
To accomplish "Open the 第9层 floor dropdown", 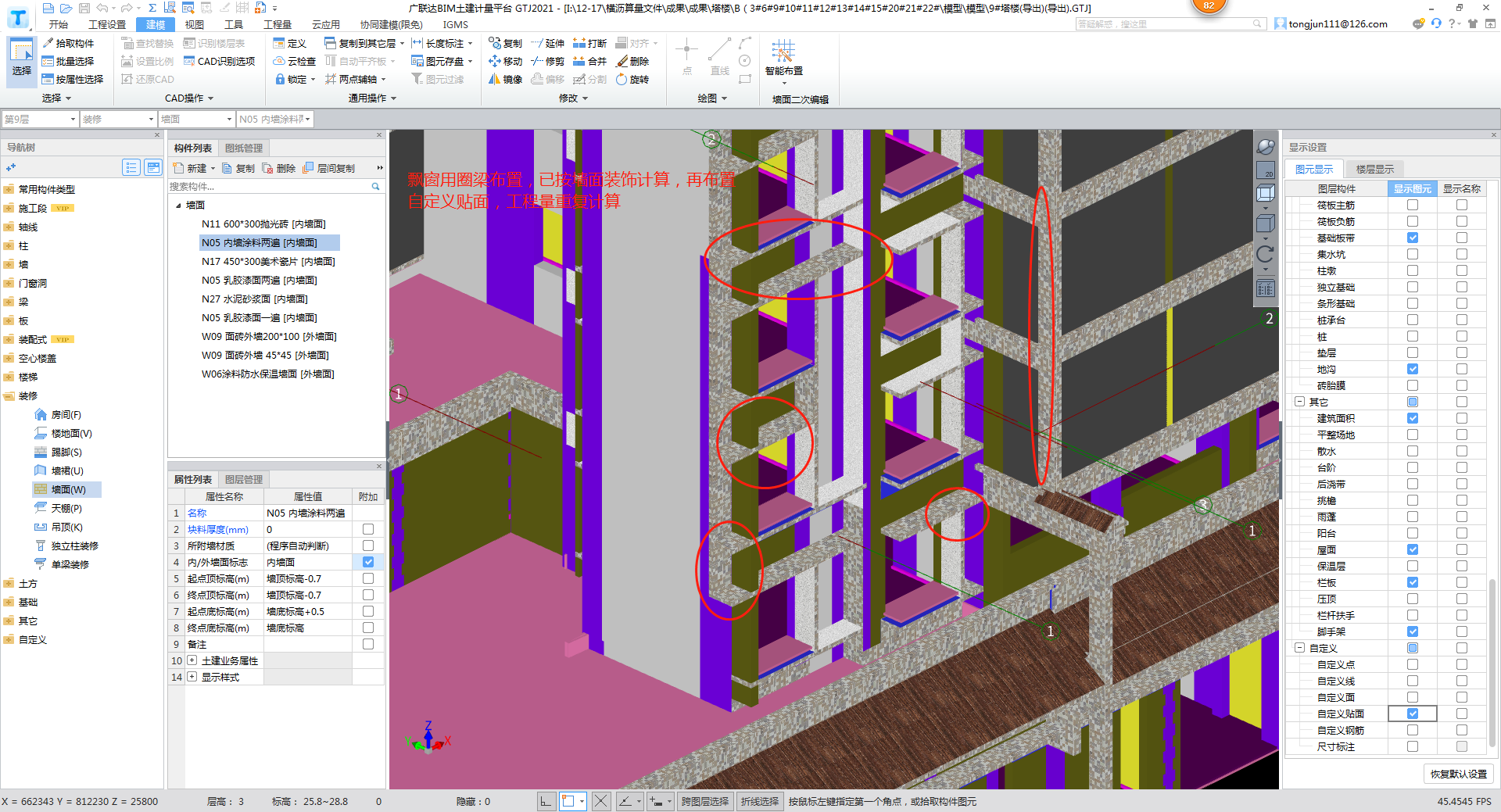I will point(40,119).
